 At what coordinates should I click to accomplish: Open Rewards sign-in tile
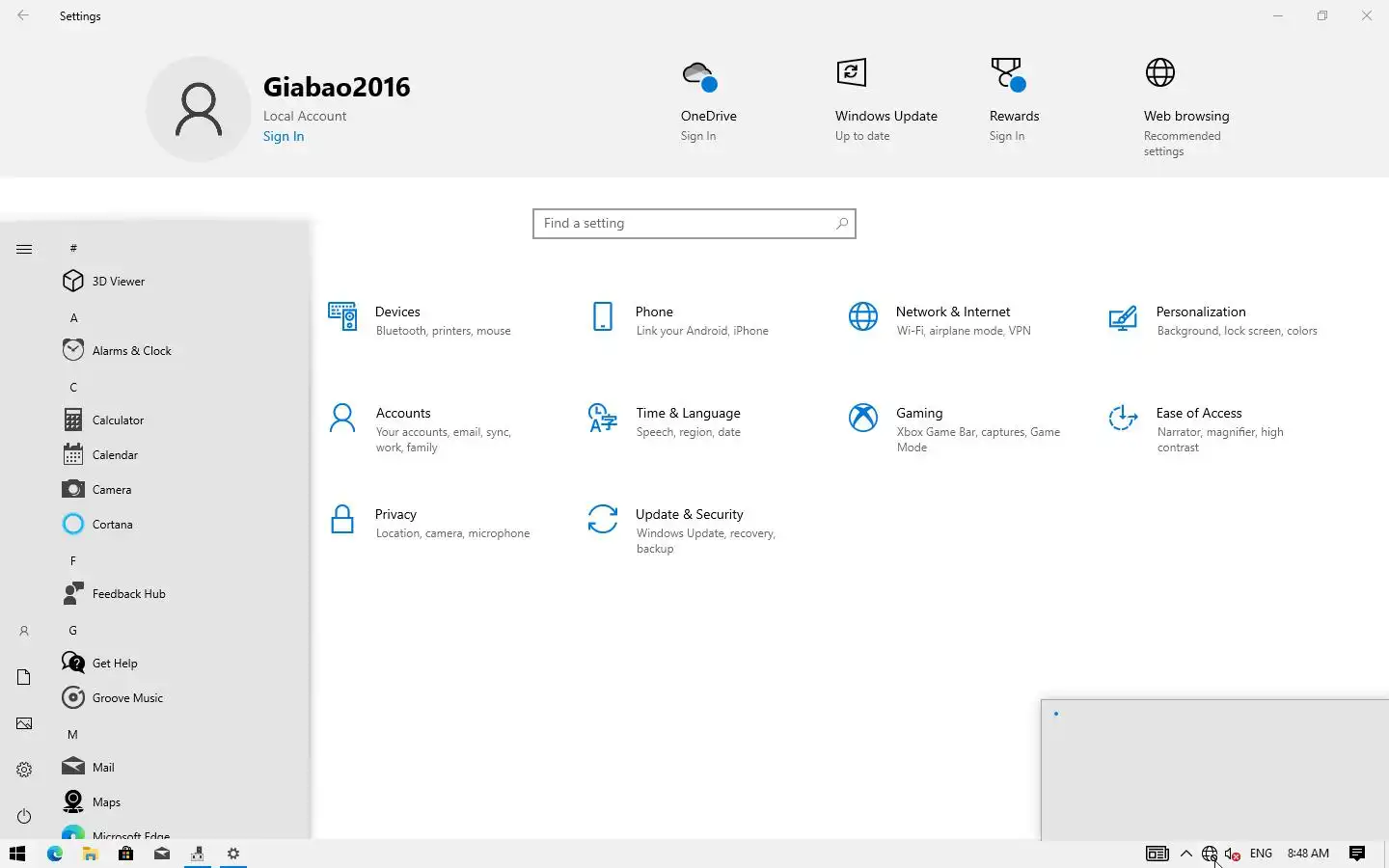click(x=1014, y=101)
